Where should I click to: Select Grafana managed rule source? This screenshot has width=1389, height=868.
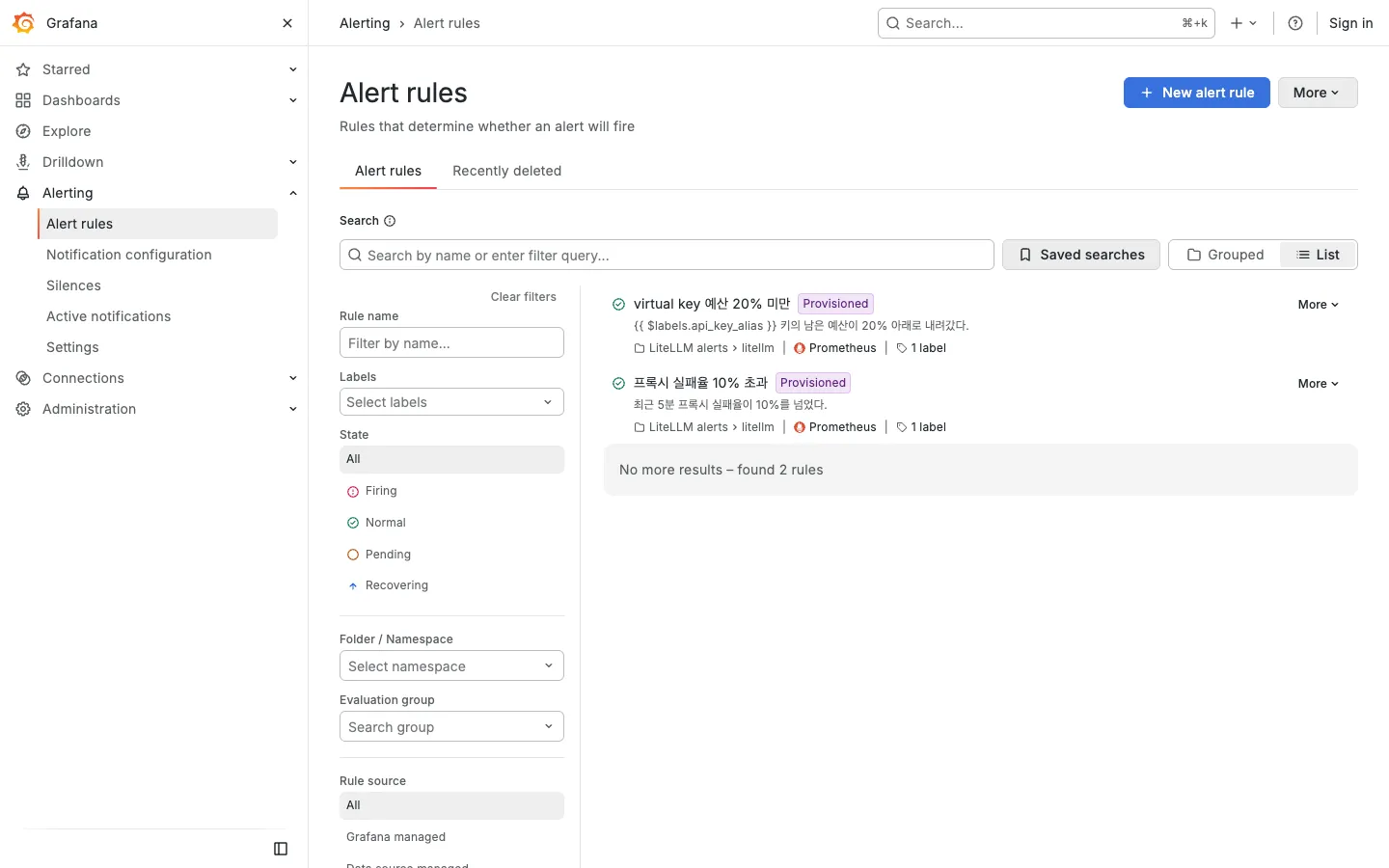pyautogui.click(x=451, y=837)
